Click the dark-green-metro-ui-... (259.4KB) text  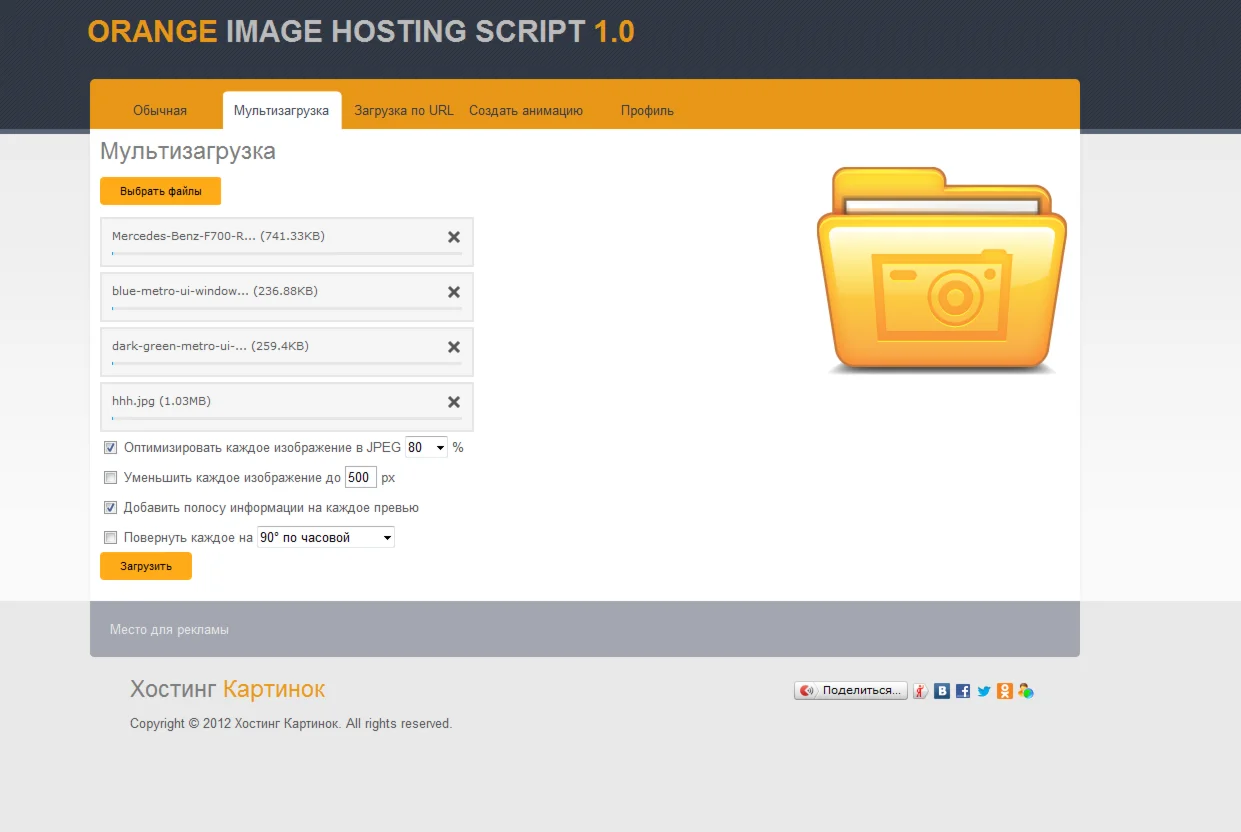pos(210,346)
